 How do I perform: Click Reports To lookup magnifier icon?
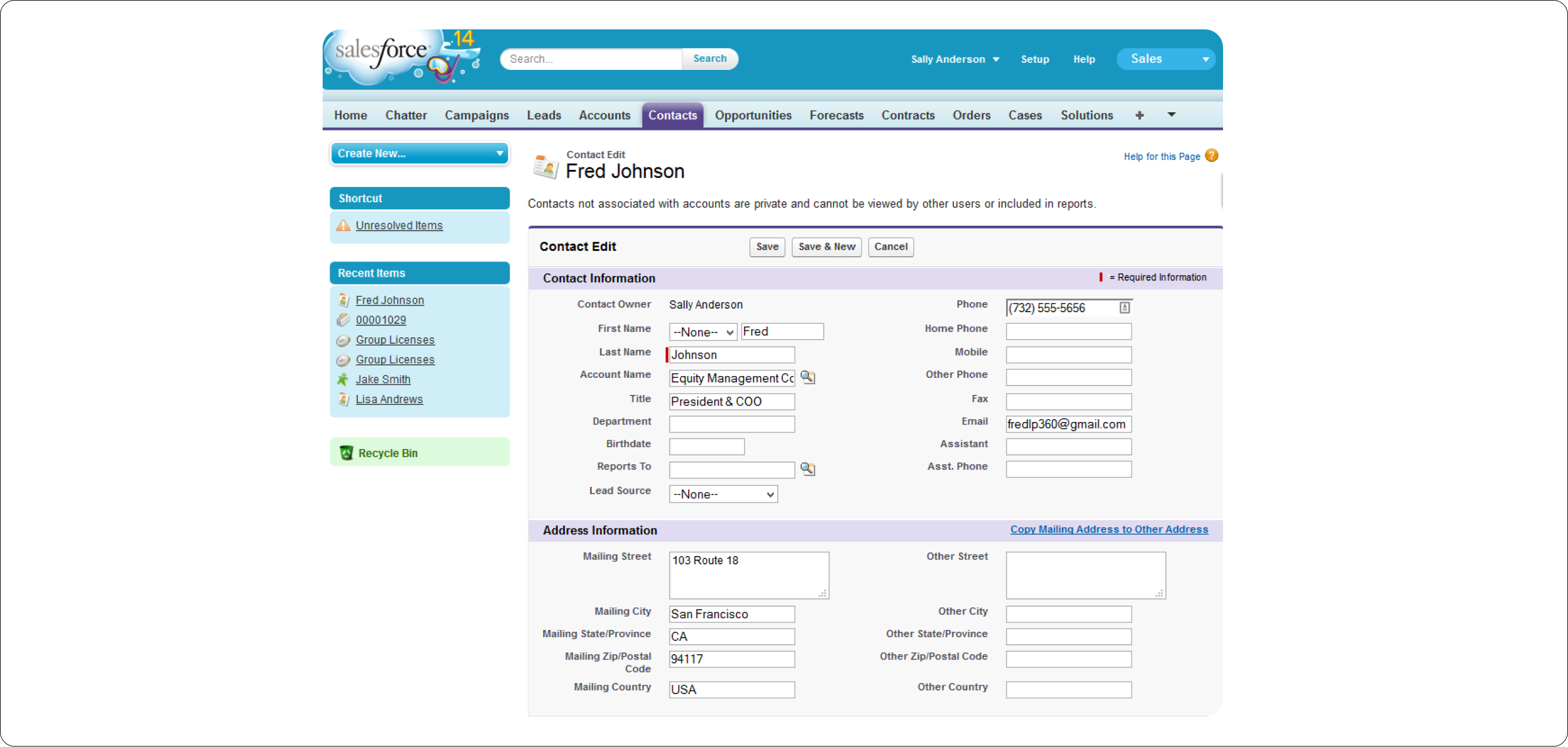coord(807,469)
